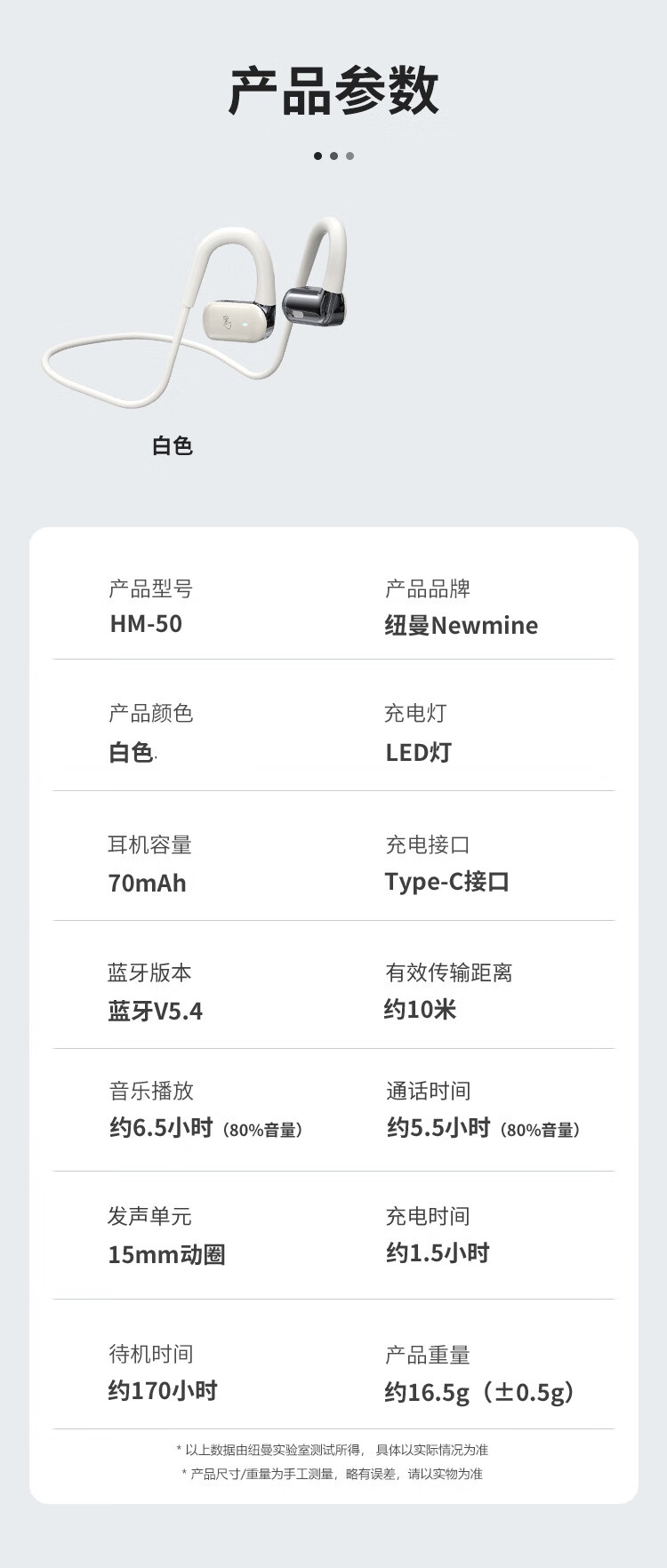Click the 15mm动圈 driver unit value

166,1255
